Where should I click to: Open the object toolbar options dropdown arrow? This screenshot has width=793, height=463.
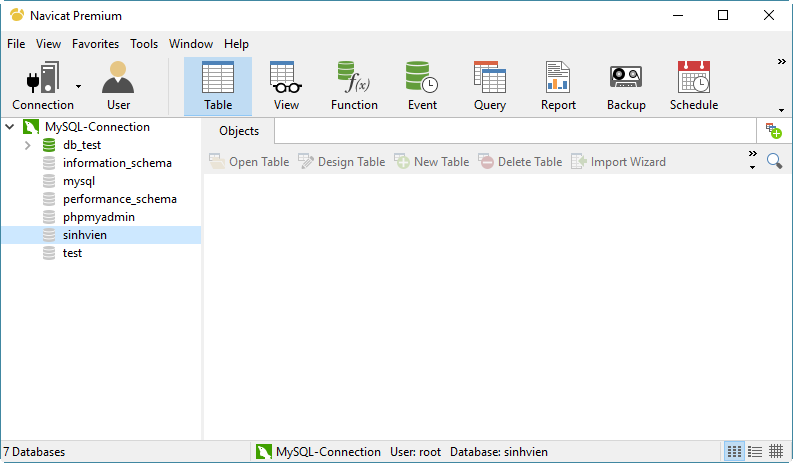(x=753, y=167)
